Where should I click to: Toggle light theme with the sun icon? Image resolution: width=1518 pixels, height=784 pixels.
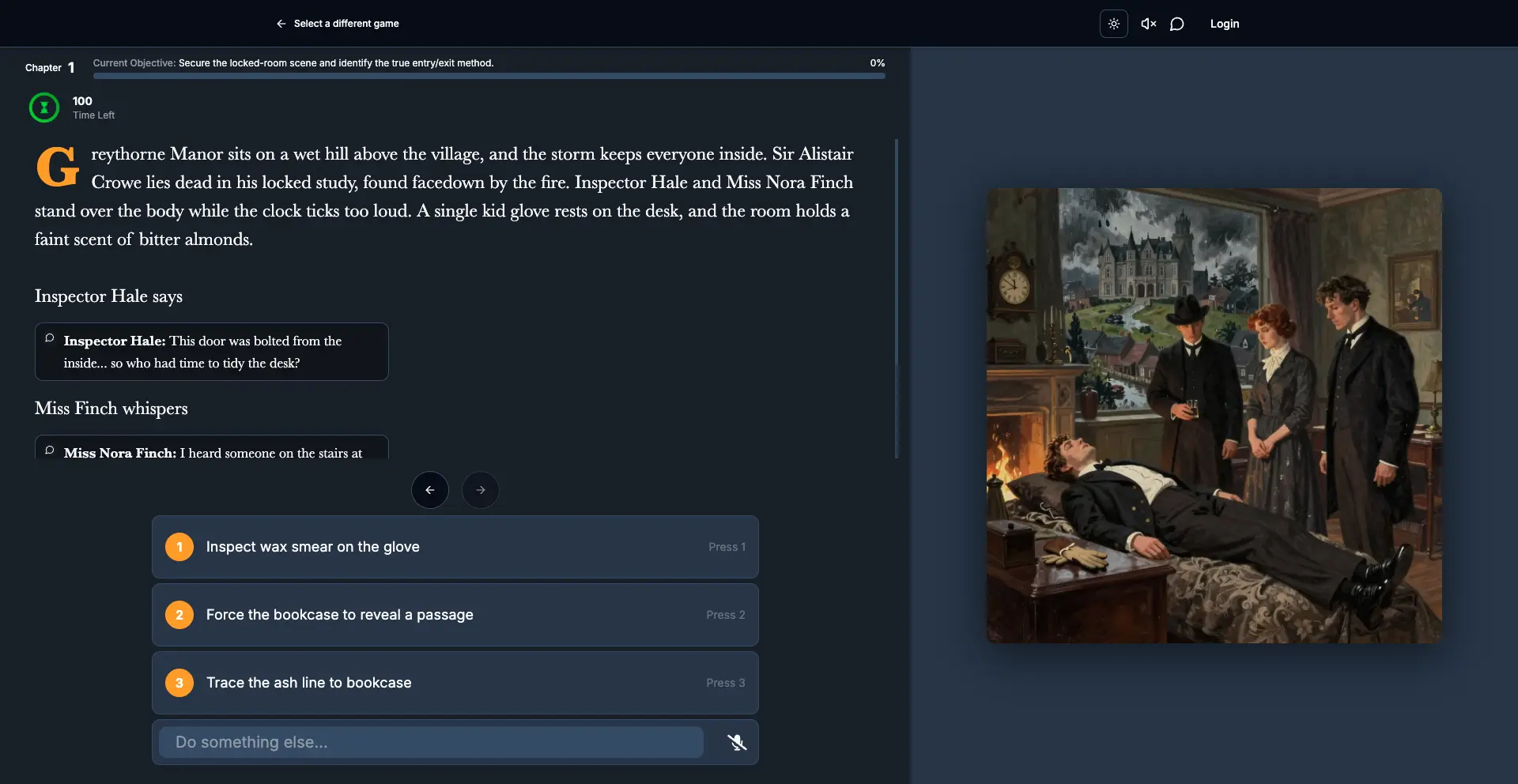coord(1113,24)
